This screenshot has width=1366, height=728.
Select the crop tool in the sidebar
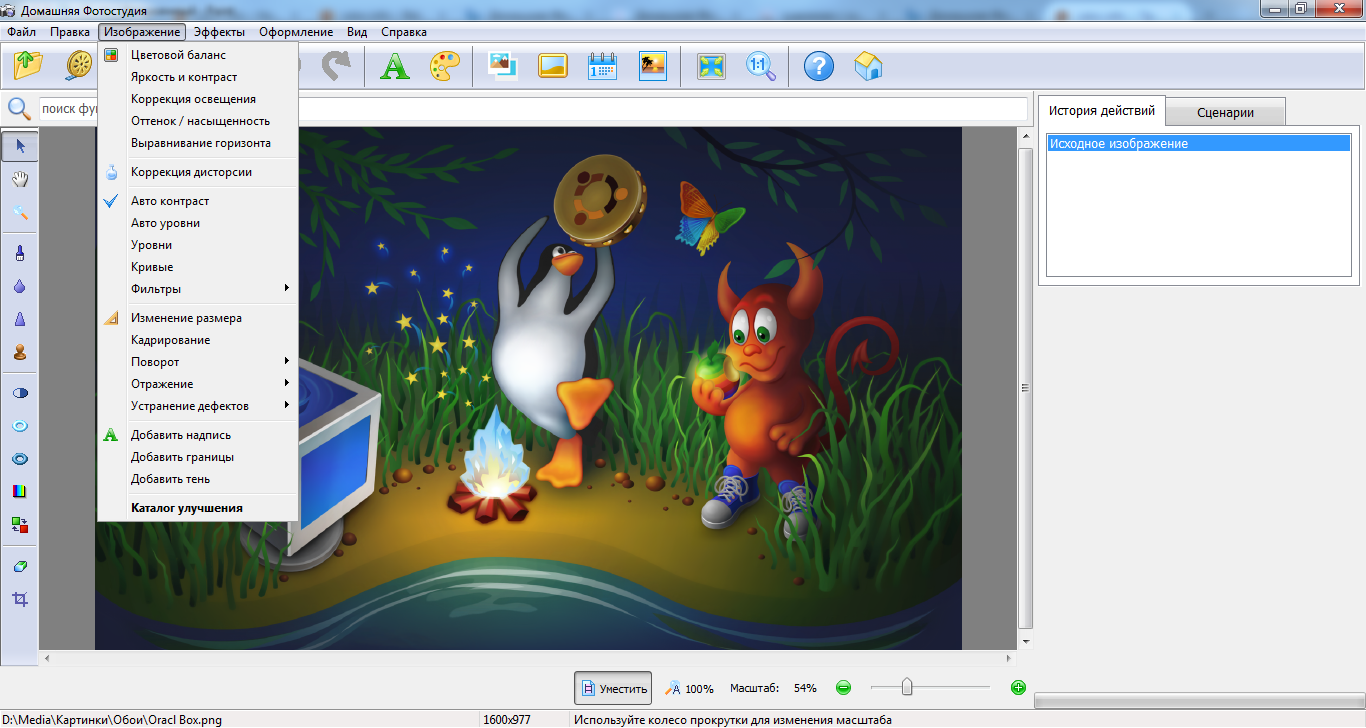(x=20, y=599)
